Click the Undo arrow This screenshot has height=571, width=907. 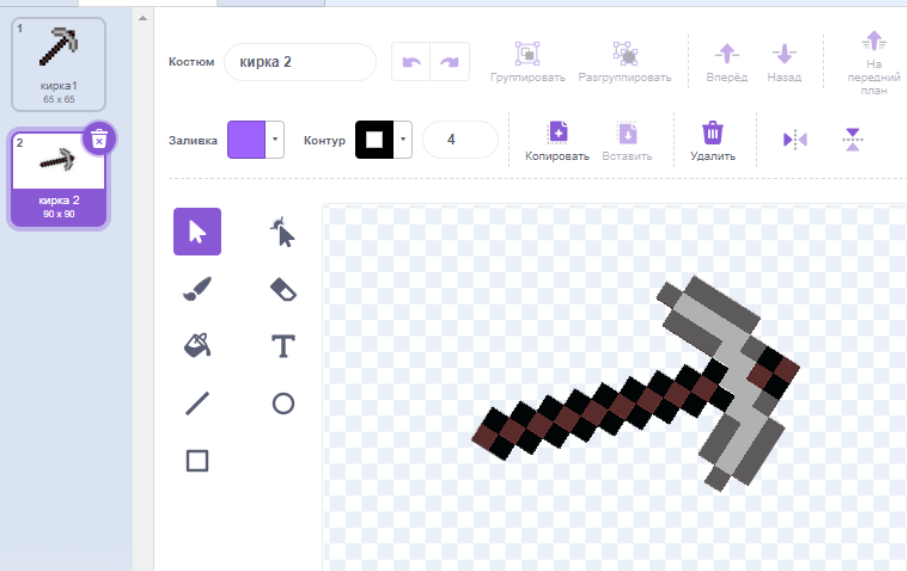tap(411, 62)
